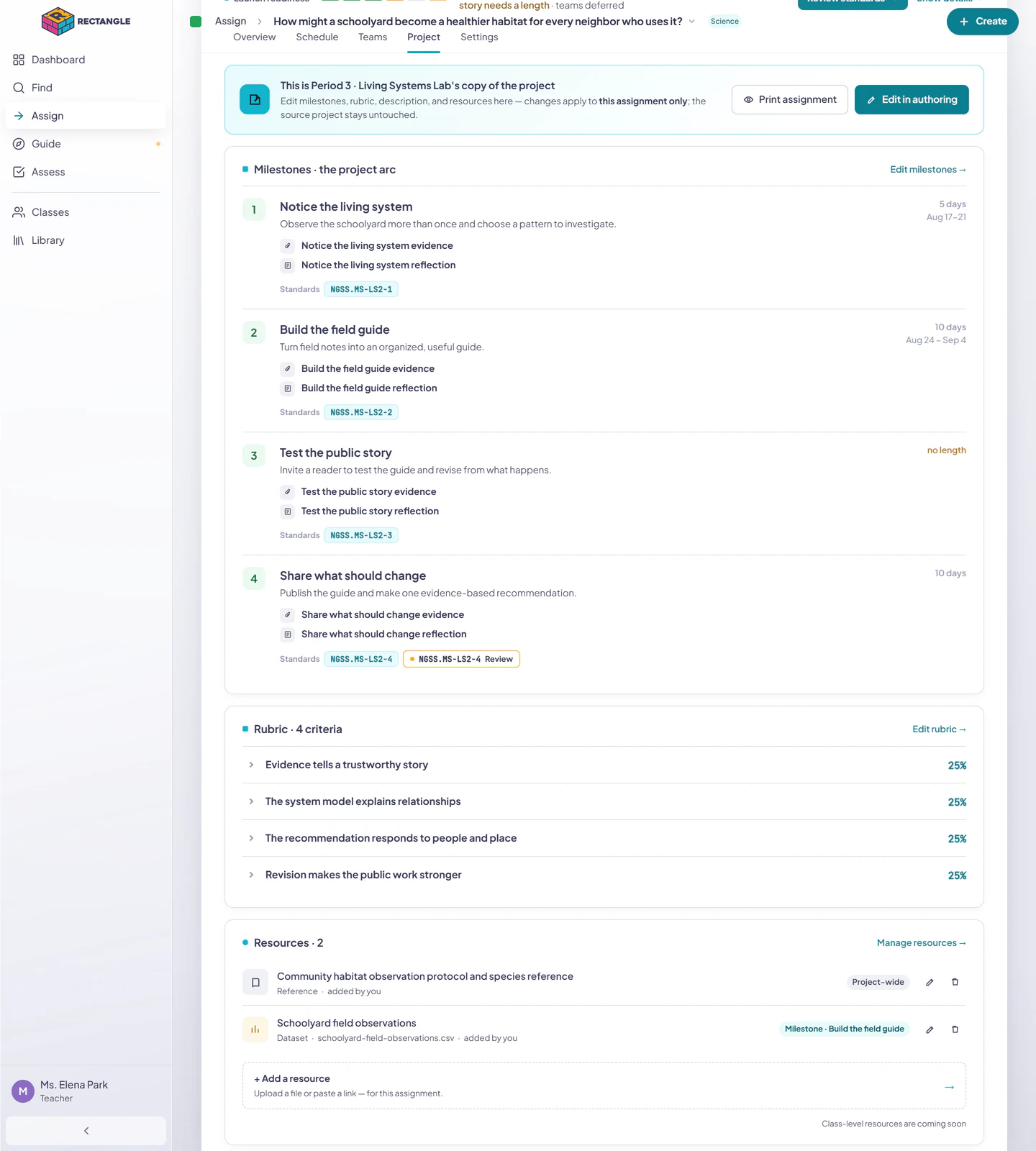Delete the Community habitat observation resource
This screenshot has height=1151, width=1036.
[955, 982]
